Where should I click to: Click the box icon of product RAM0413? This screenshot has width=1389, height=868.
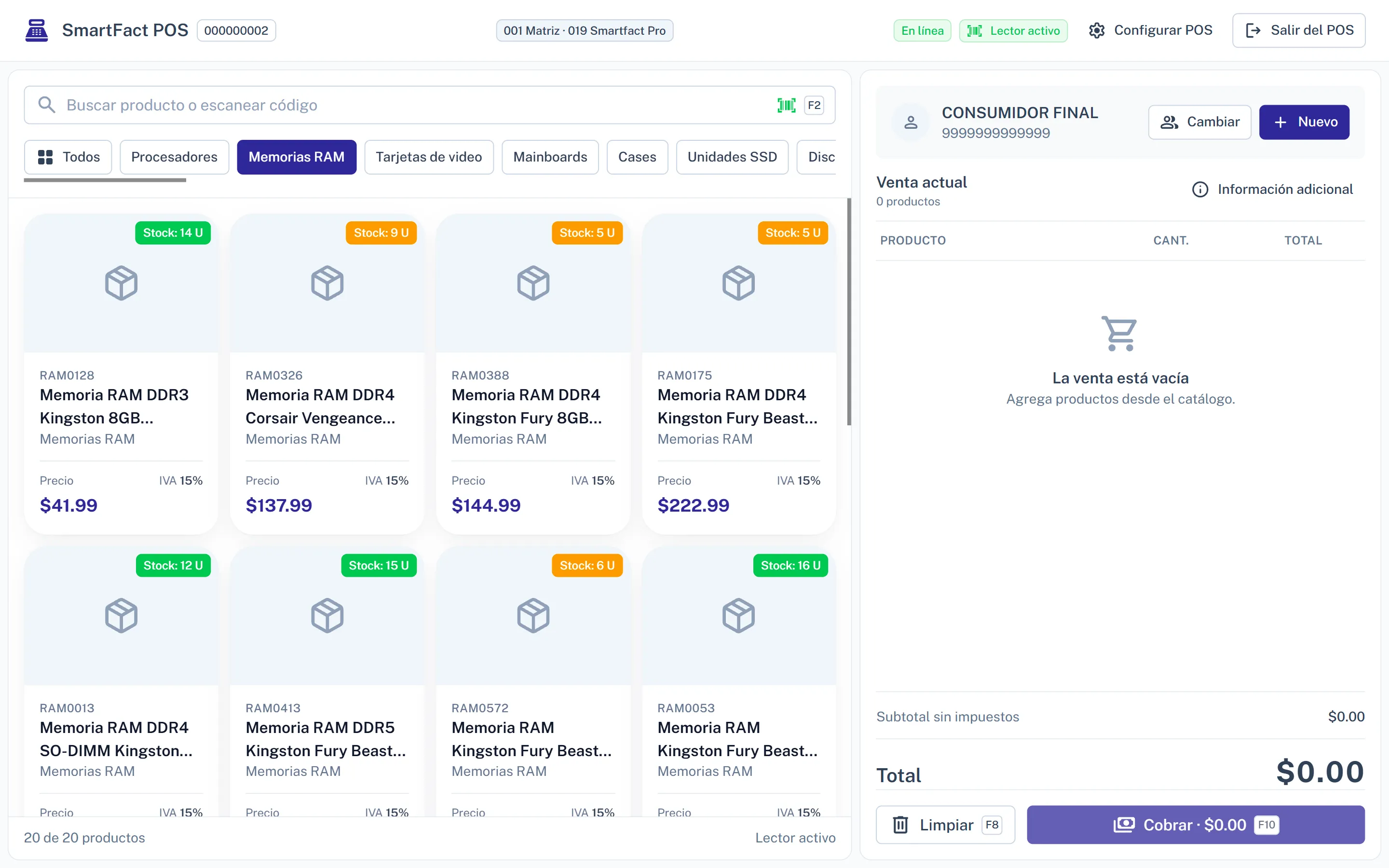(327, 615)
